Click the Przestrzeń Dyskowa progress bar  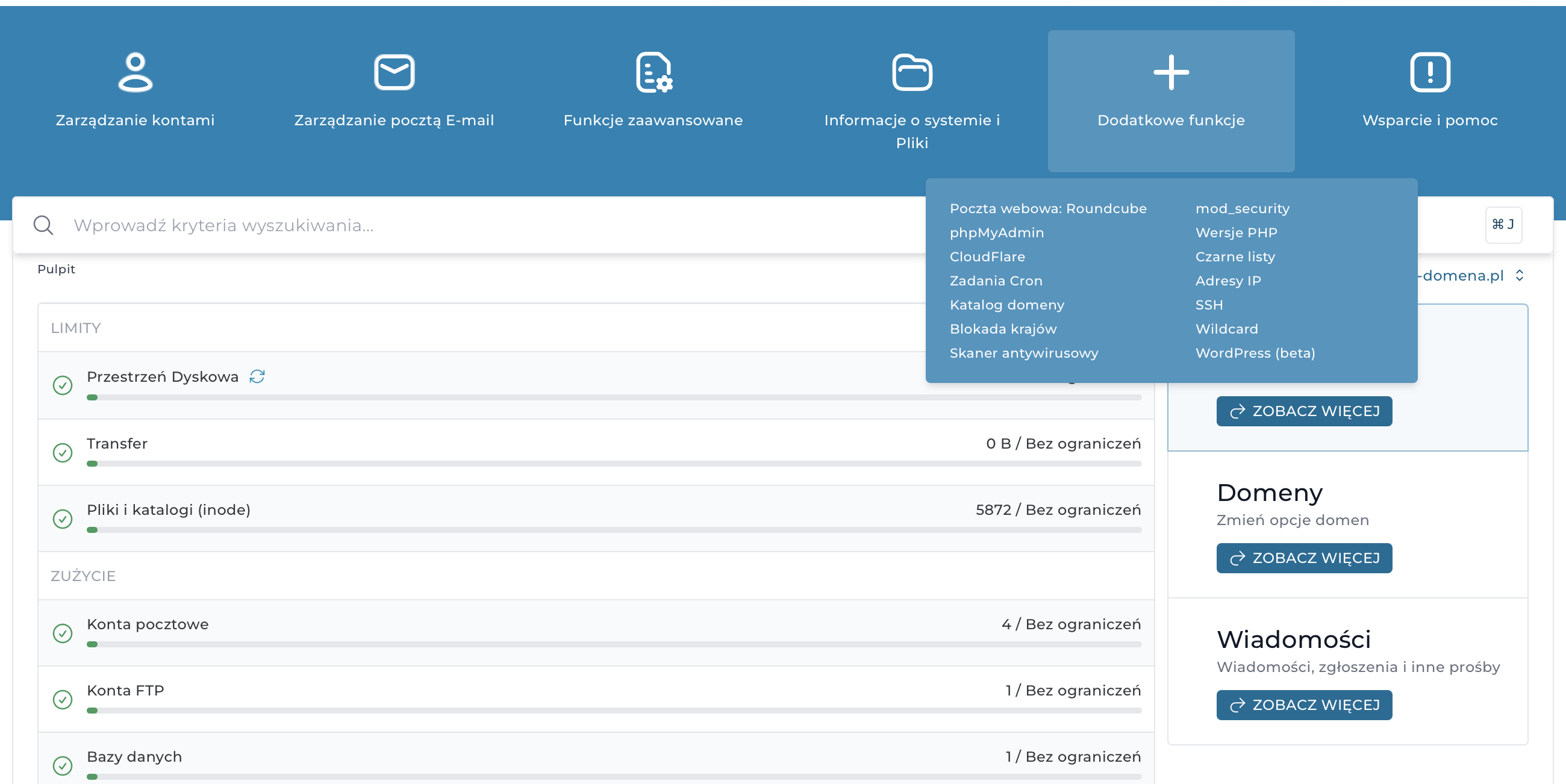pos(614,397)
